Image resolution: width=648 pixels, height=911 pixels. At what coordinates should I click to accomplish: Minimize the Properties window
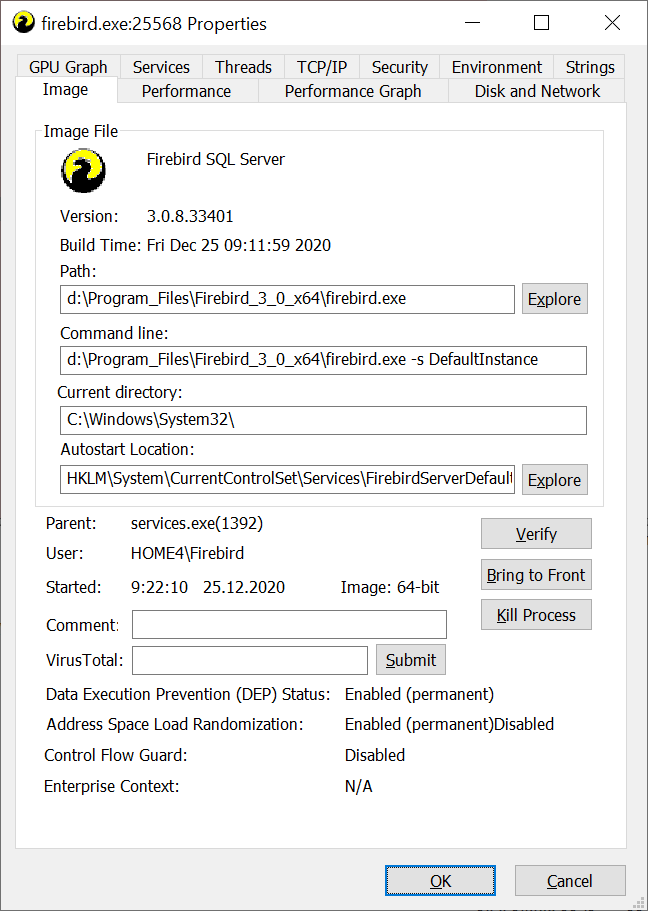click(472, 23)
